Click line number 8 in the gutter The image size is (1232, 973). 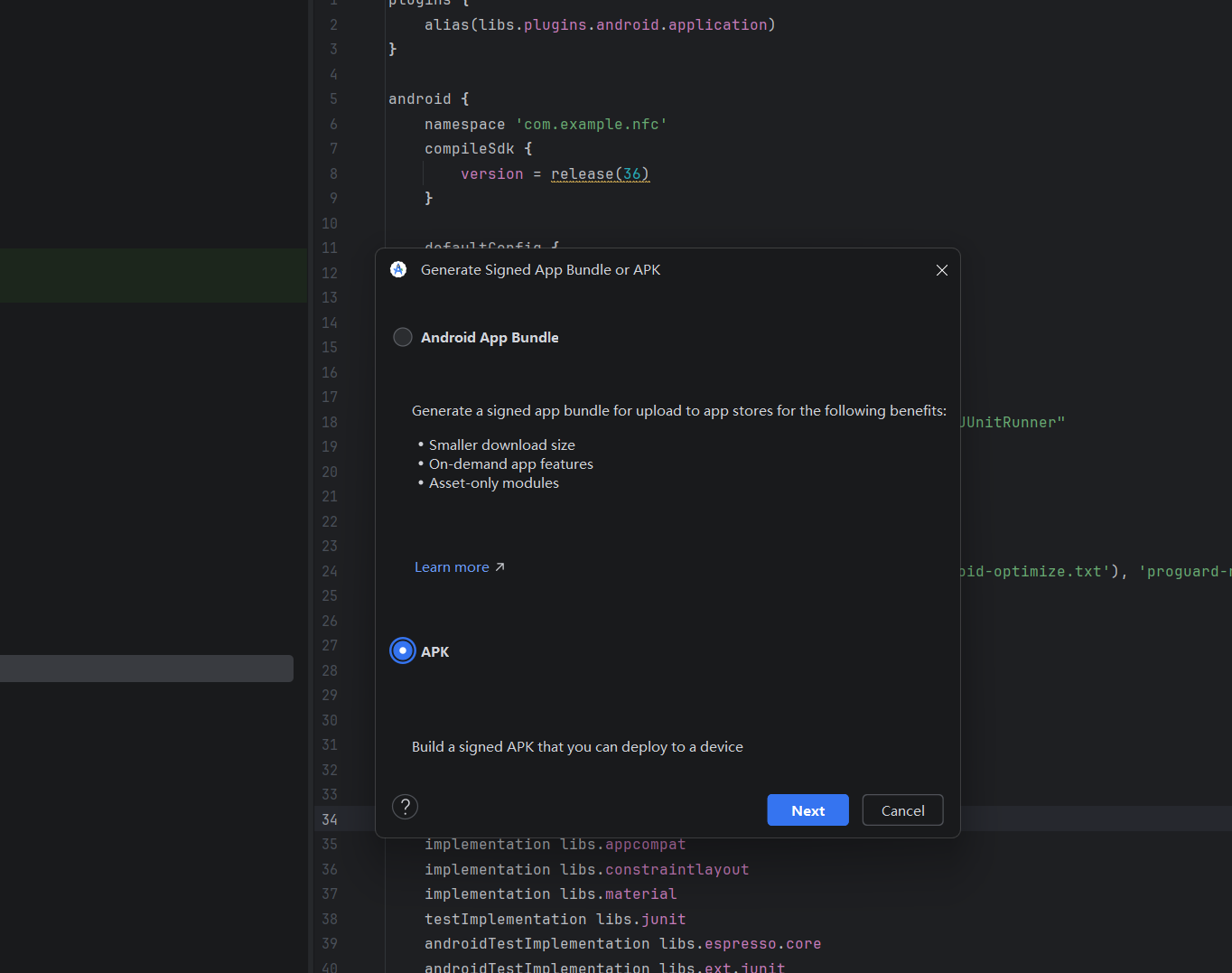pos(333,173)
